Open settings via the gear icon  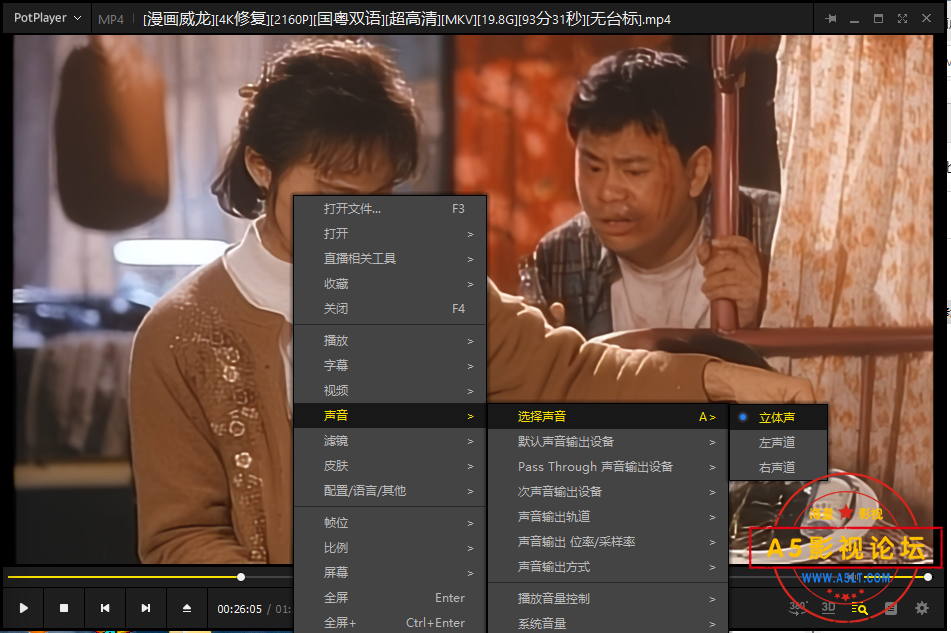[x=922, y=608]
